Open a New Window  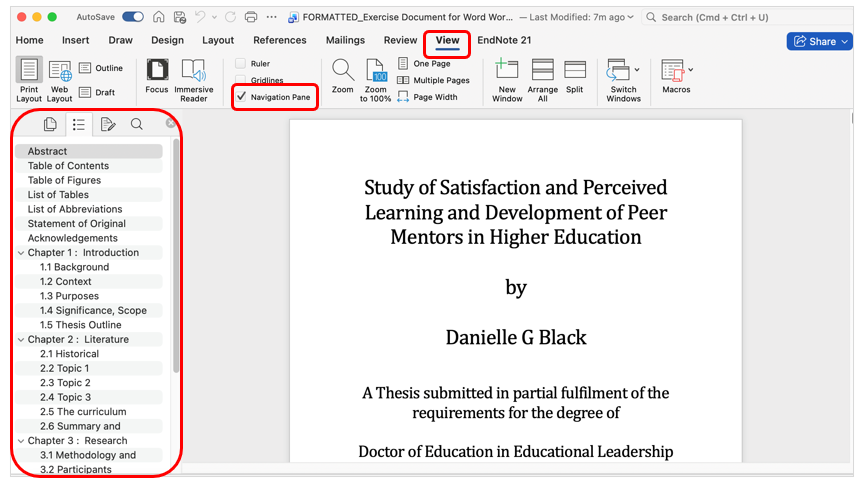(507, 80)
